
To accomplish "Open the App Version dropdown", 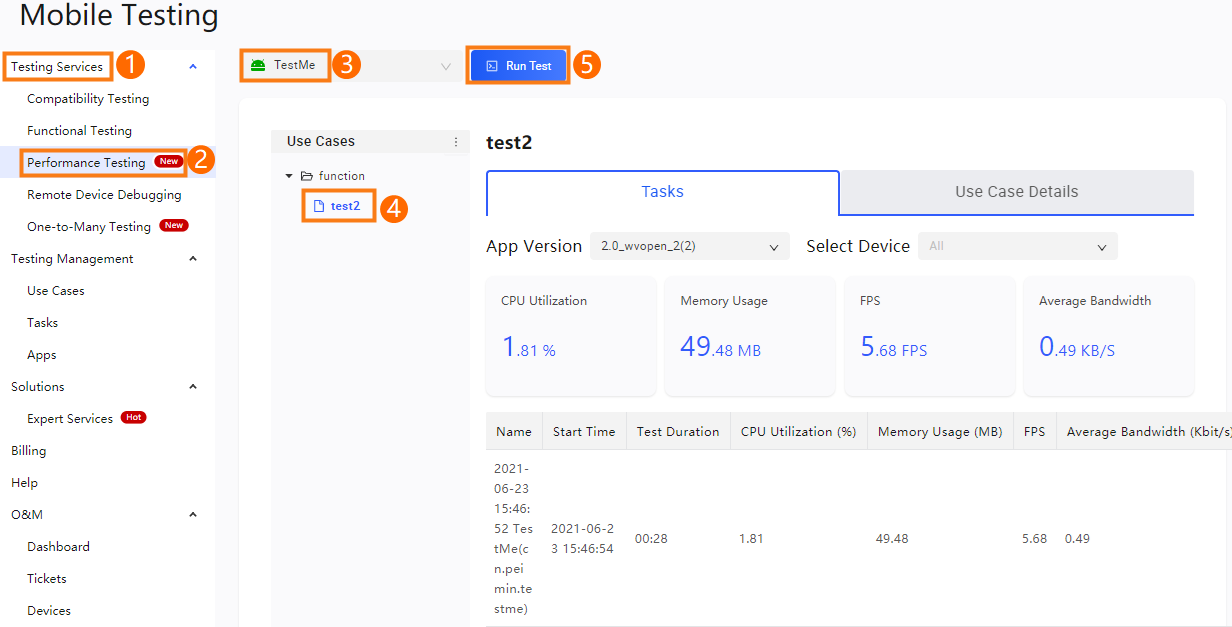I will coord(690,246).
